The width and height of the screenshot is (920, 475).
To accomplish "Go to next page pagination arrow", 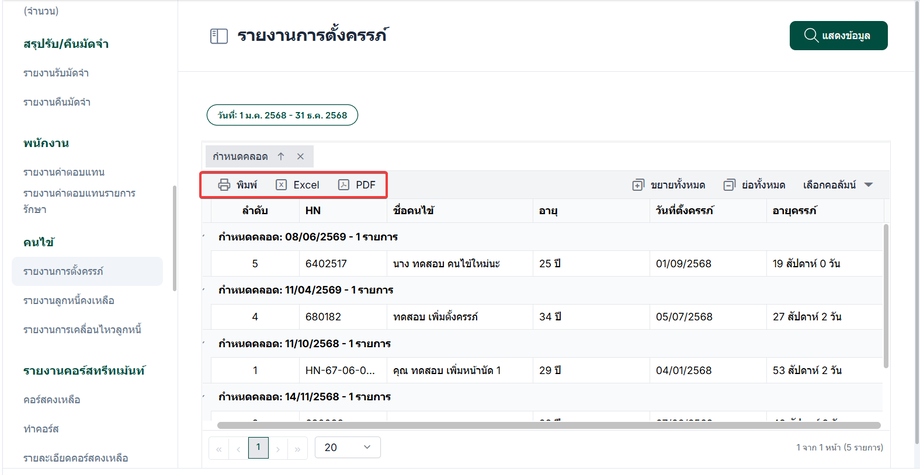I will pos(278,449).
